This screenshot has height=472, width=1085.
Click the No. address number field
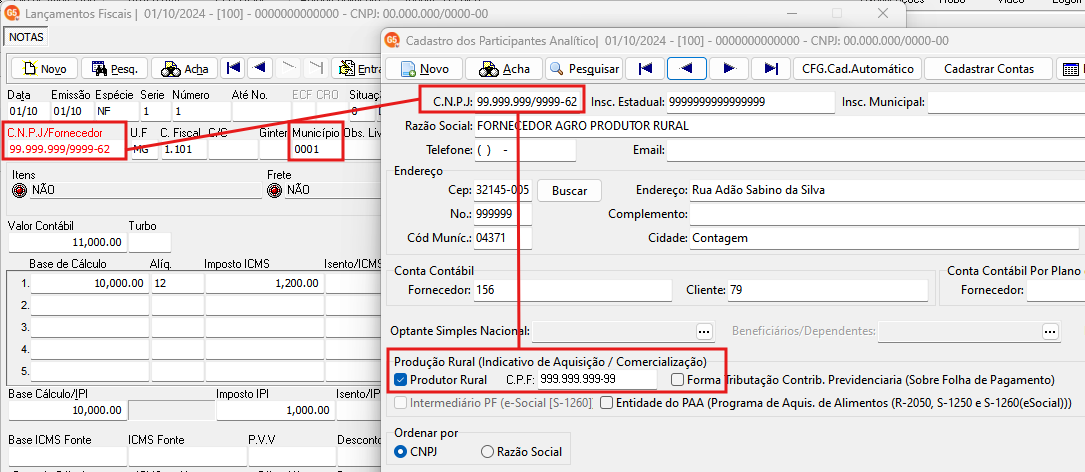503,214
